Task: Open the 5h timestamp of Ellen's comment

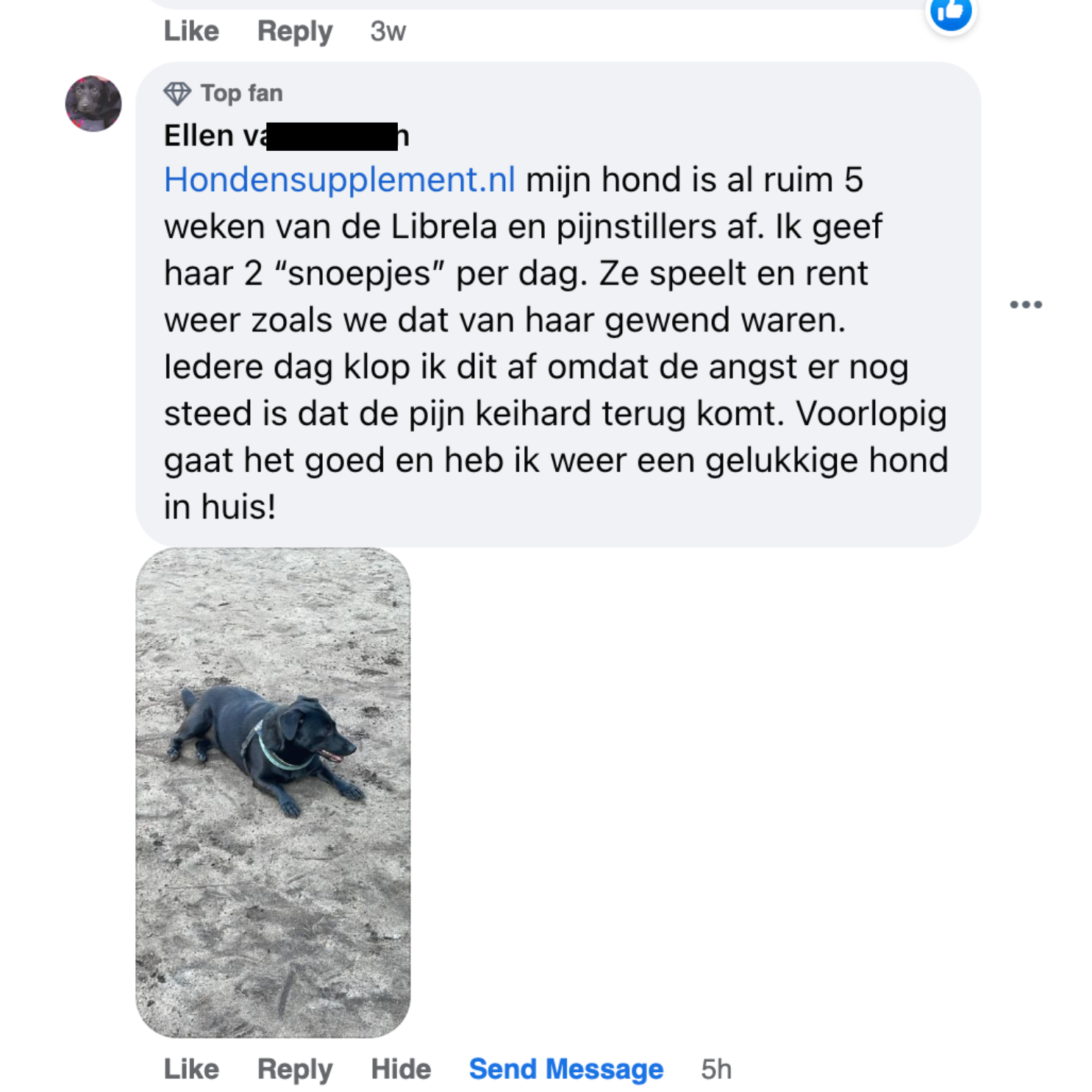Action: coord(716,1068)
